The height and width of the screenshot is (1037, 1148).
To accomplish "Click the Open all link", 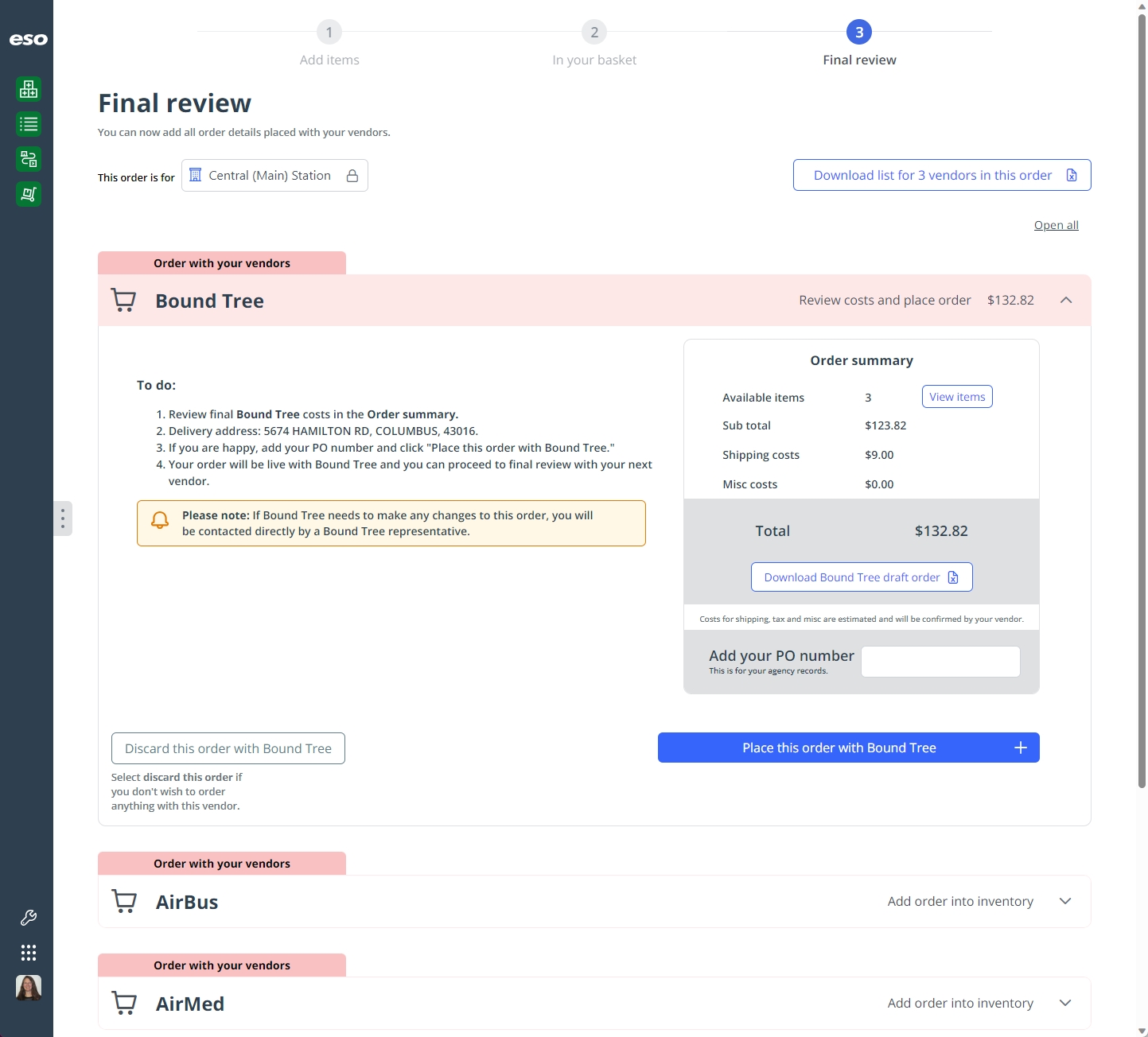I will [x=1056, y=225].
